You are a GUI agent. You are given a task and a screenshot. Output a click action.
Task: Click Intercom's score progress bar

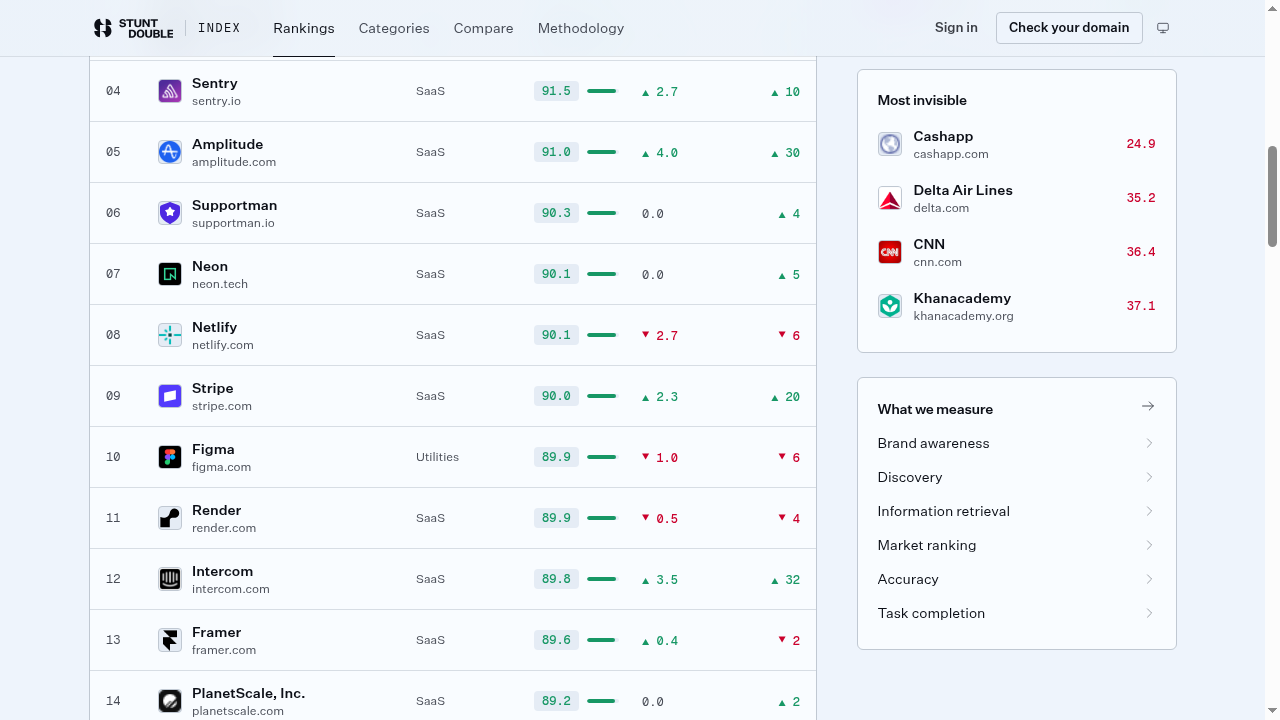pos(602,579)
